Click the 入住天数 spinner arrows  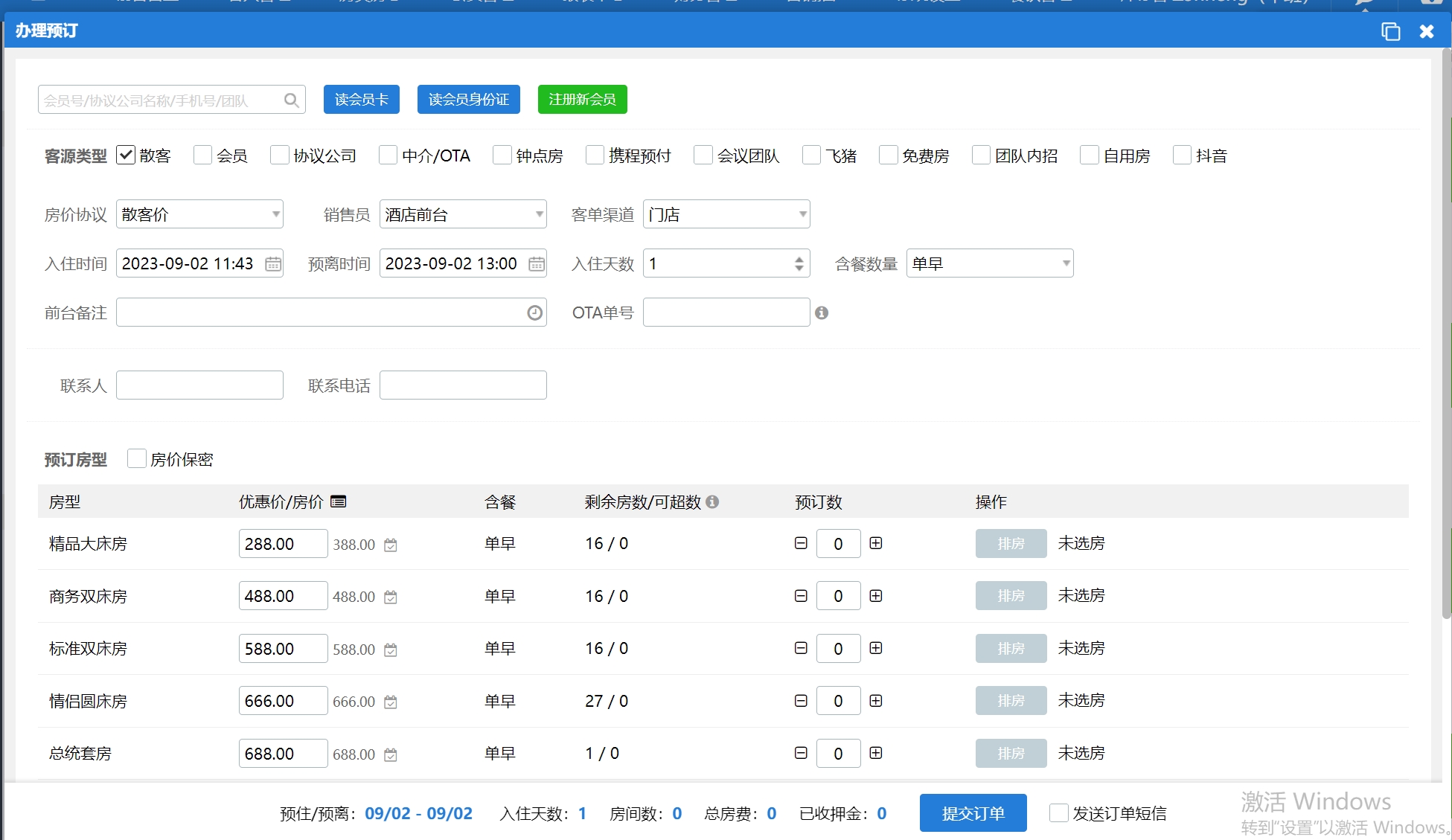click(799, 263)
